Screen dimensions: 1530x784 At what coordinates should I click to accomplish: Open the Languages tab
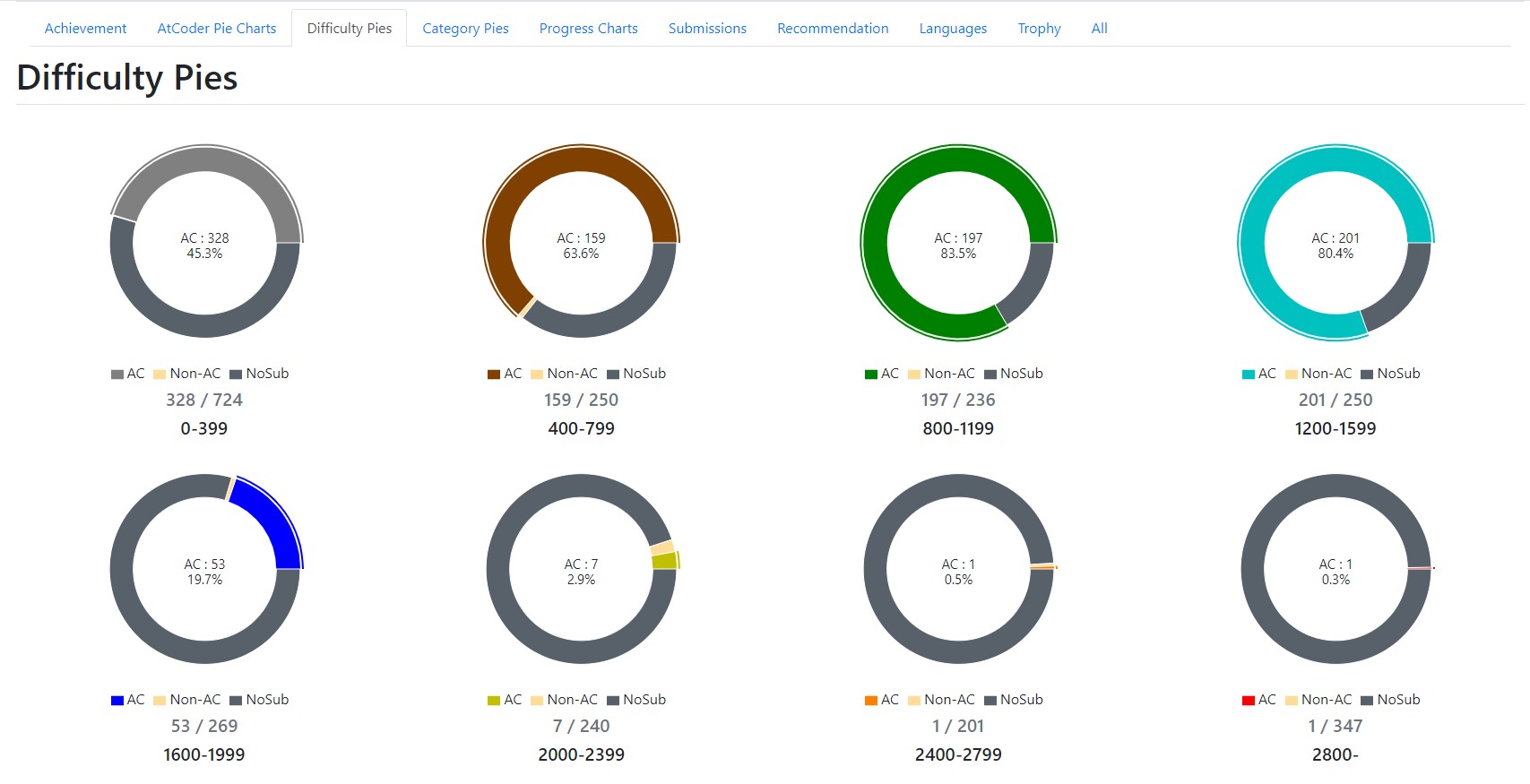click(953, 29)
